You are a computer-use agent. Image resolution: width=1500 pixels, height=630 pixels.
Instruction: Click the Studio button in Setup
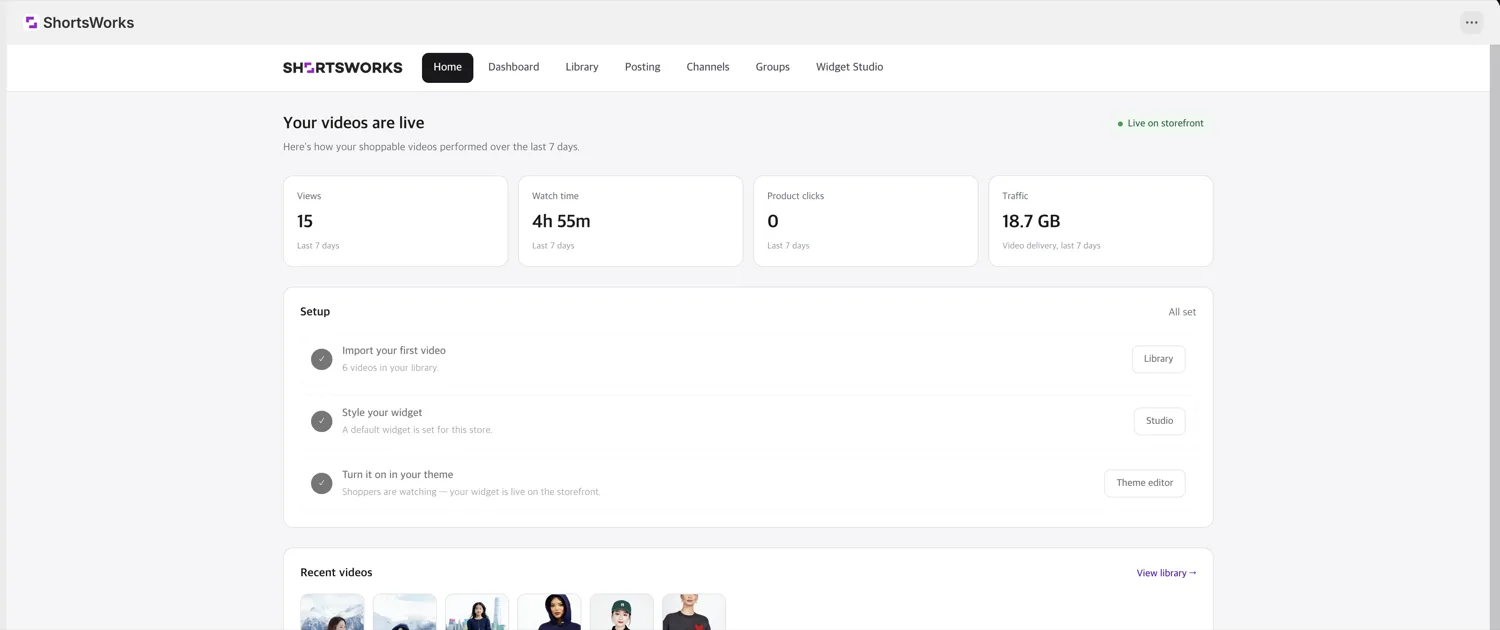pyautogui.click(x=1159, y=421)
